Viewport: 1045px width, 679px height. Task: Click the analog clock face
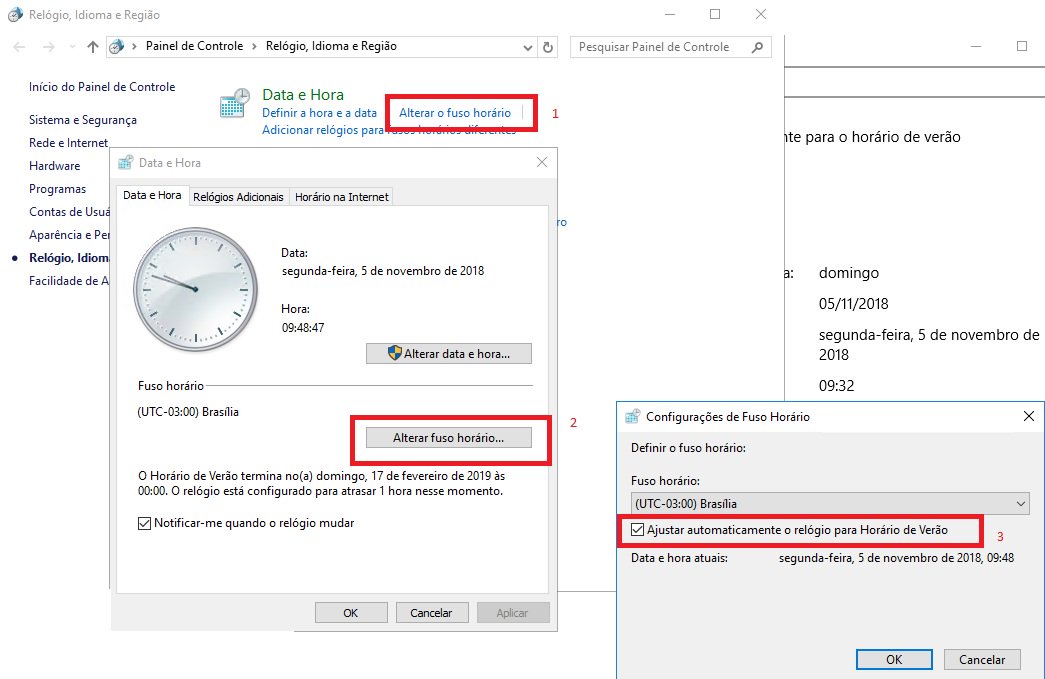pyautogui.click(x=195, y=289)
